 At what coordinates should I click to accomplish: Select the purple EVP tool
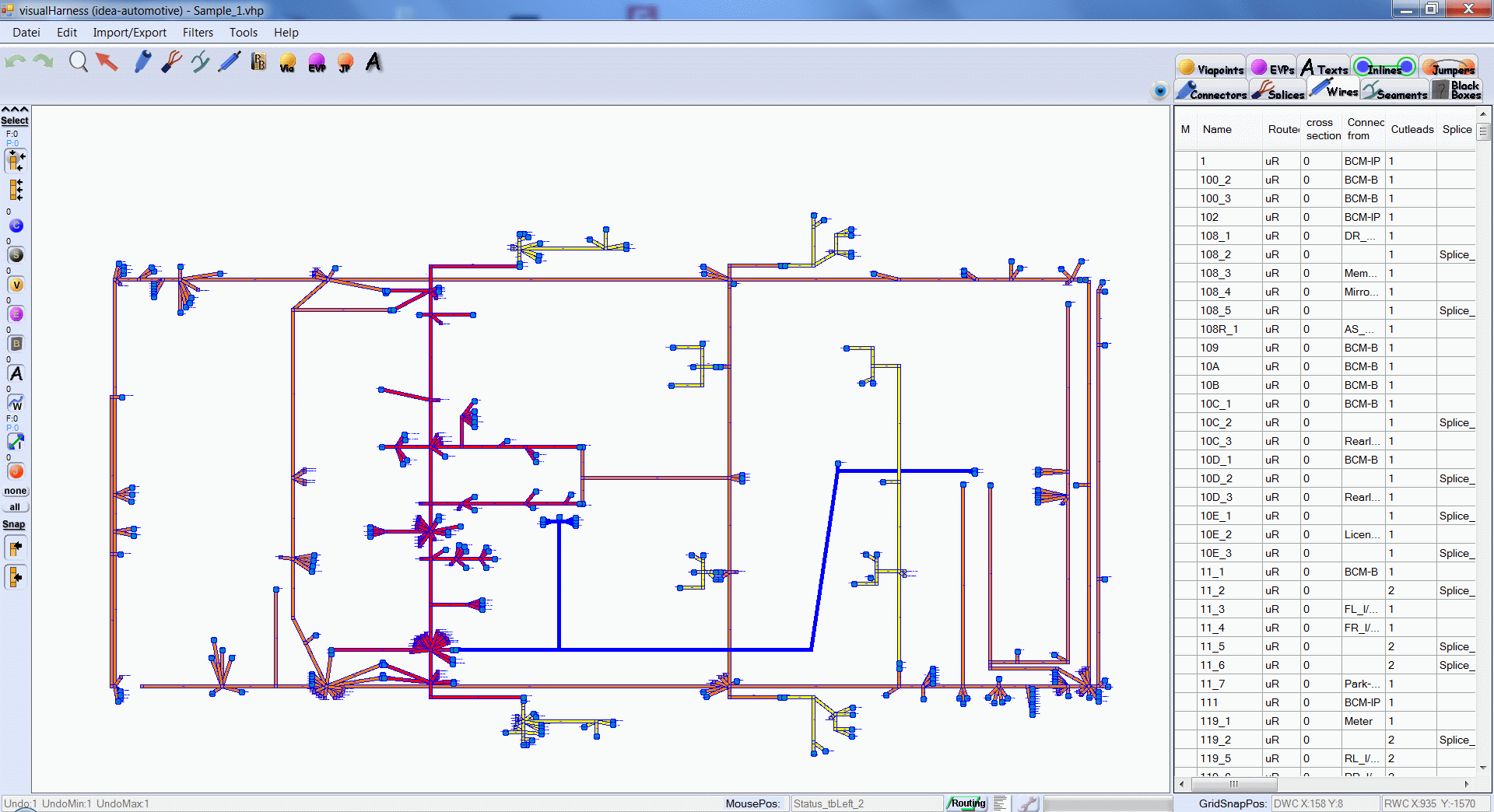pyautogui.click(x=317, y=62)
